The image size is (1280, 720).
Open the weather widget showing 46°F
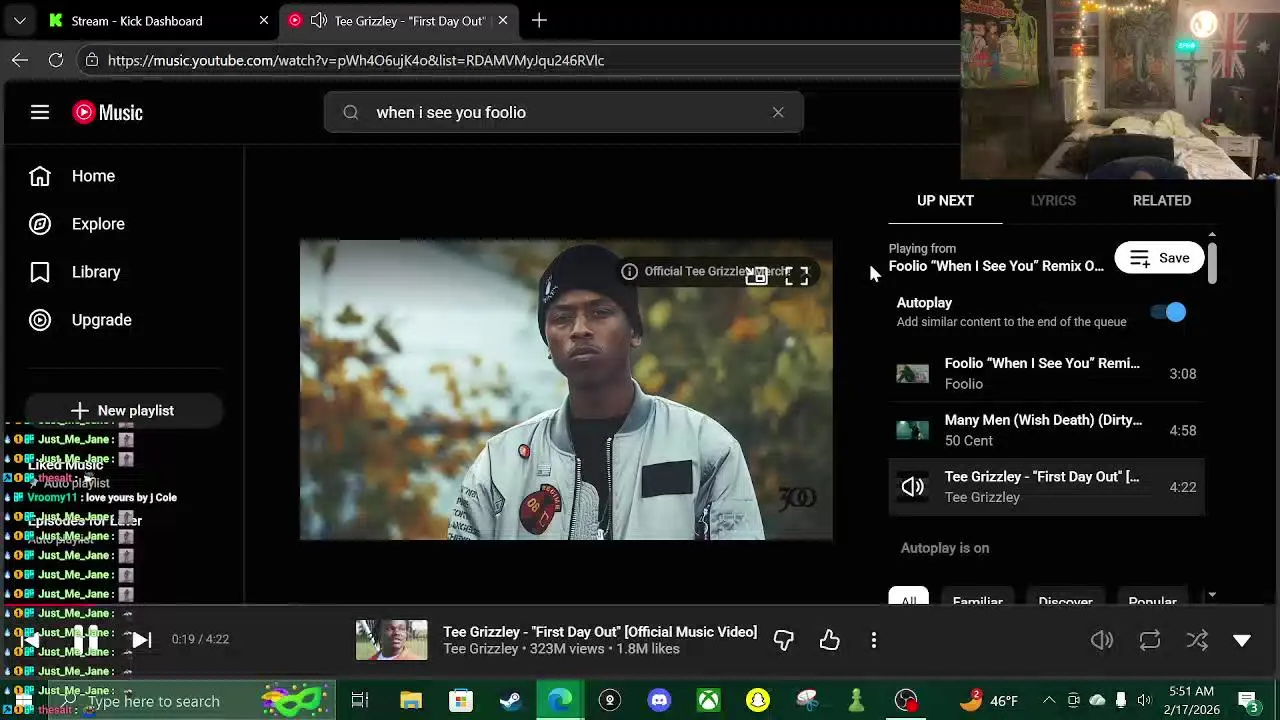[988, 700]
